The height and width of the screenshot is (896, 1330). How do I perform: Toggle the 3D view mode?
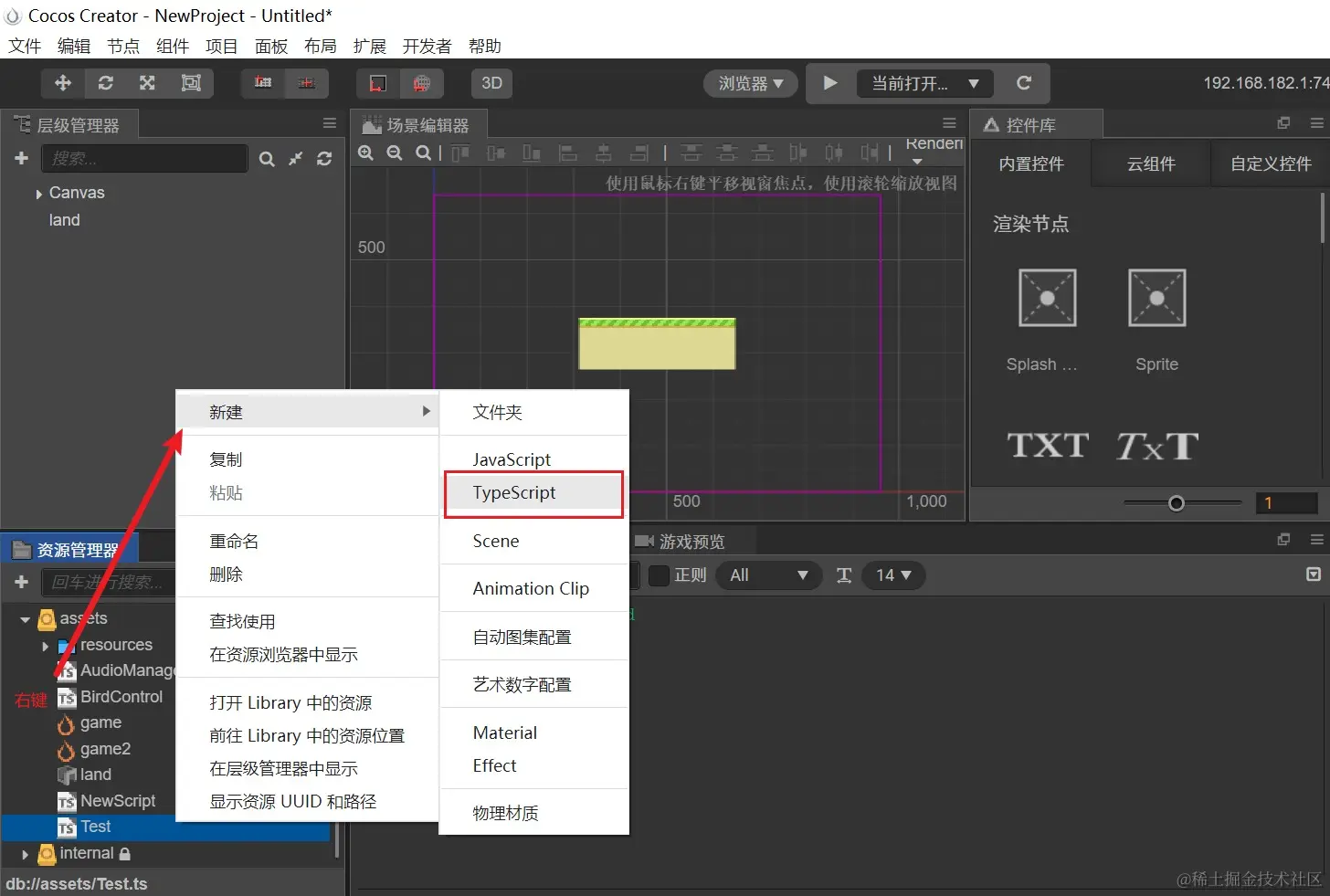pyautogui.click(x=491, y=83)
